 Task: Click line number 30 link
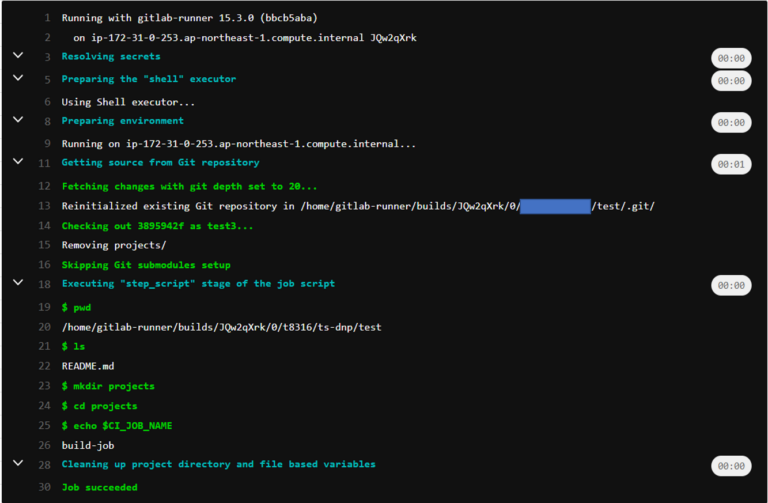tap(43, 487)
